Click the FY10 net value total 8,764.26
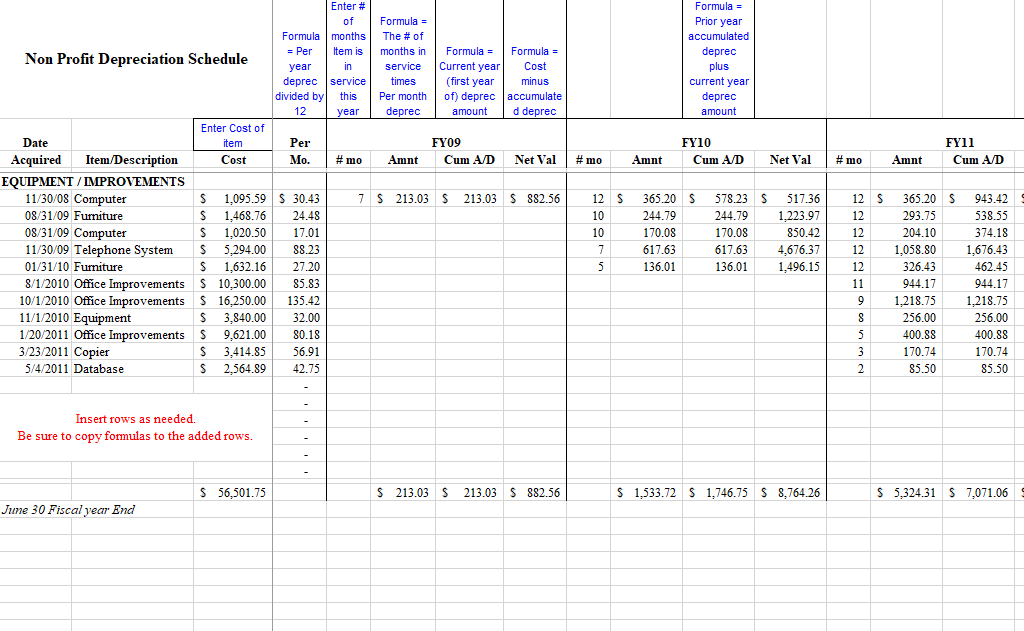This screenshot has width=1024, height=631. point(799,493)
